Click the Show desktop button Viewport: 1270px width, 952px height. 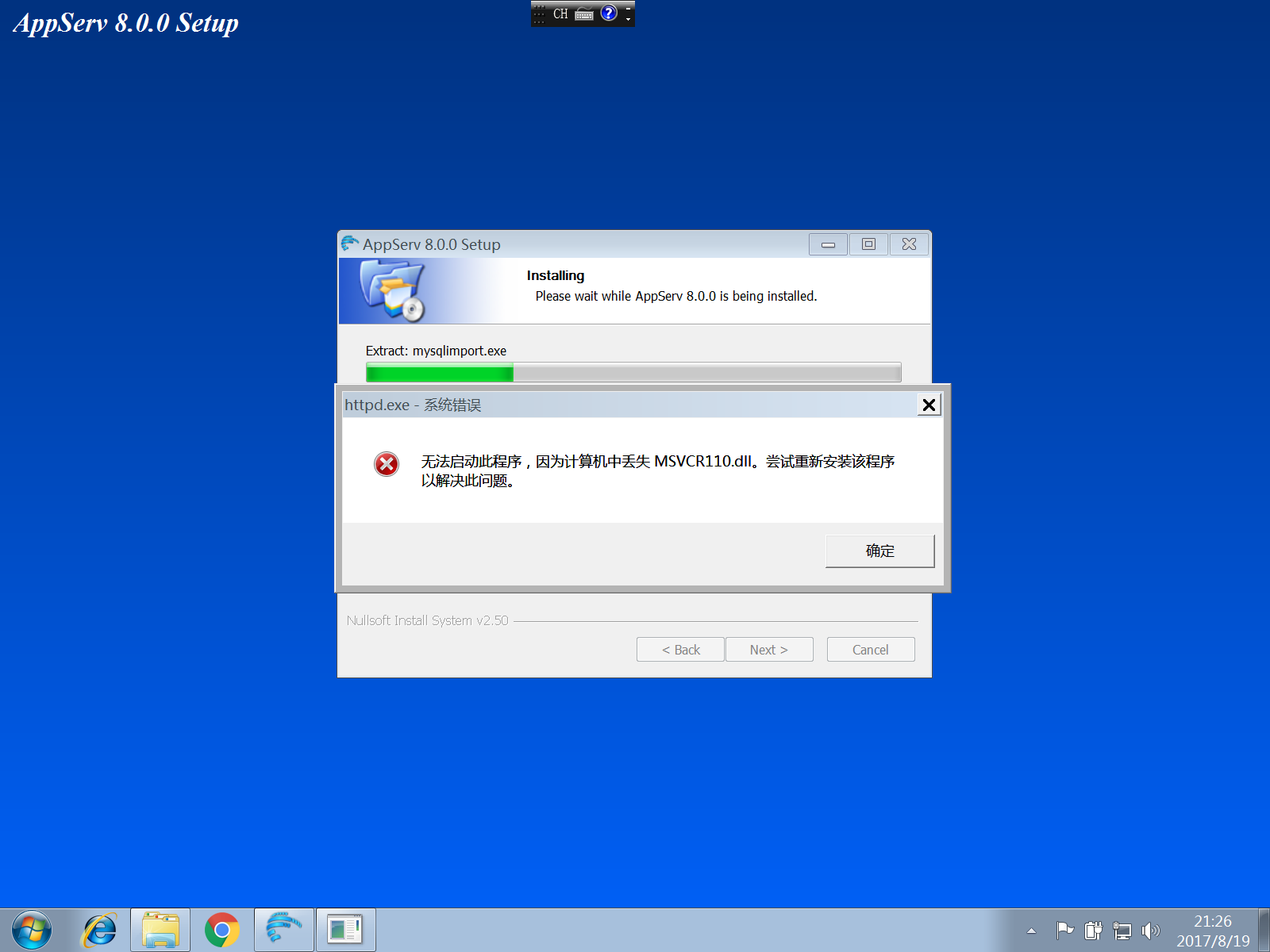[1264, 930]
